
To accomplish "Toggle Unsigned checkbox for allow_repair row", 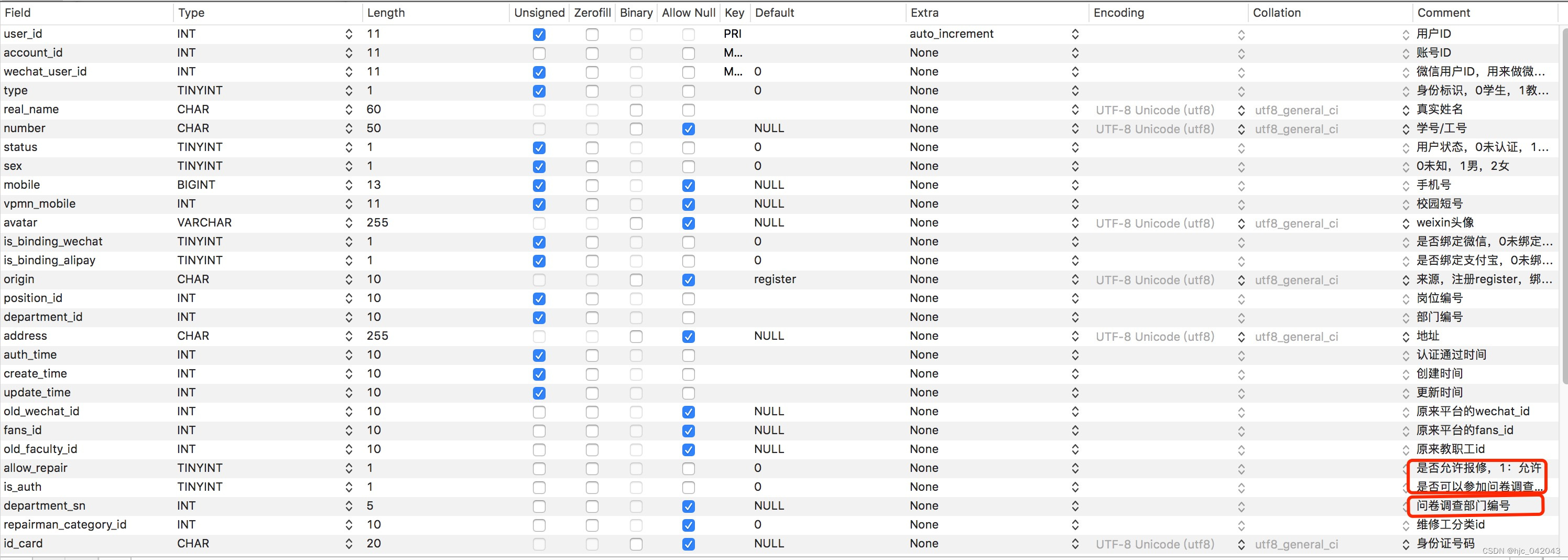I will (539, 469).
